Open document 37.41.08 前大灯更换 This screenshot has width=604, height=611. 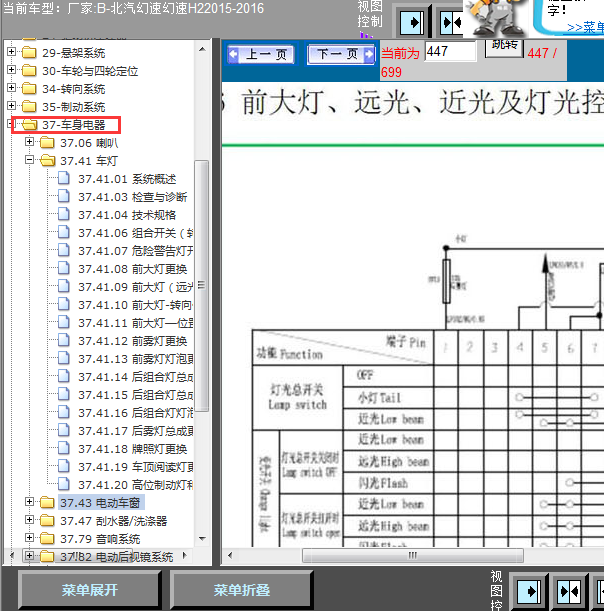[x=132, y=269]
